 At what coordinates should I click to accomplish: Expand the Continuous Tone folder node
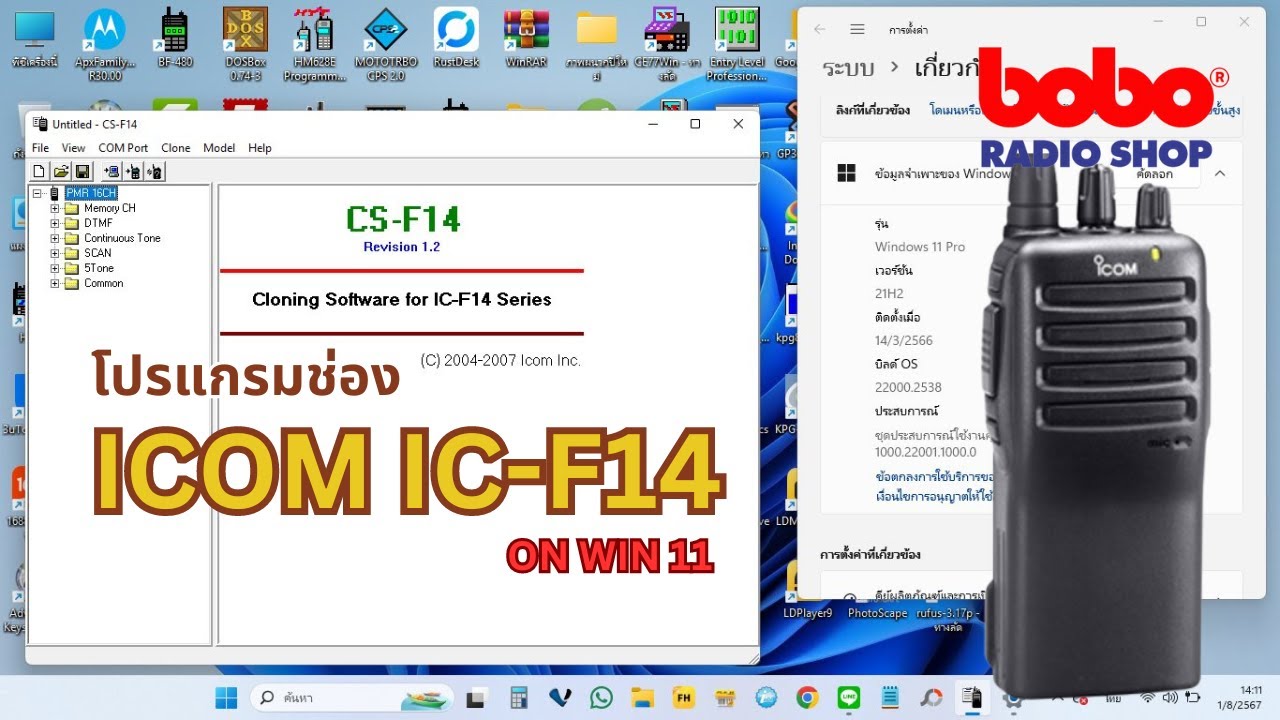pos(55,238)
